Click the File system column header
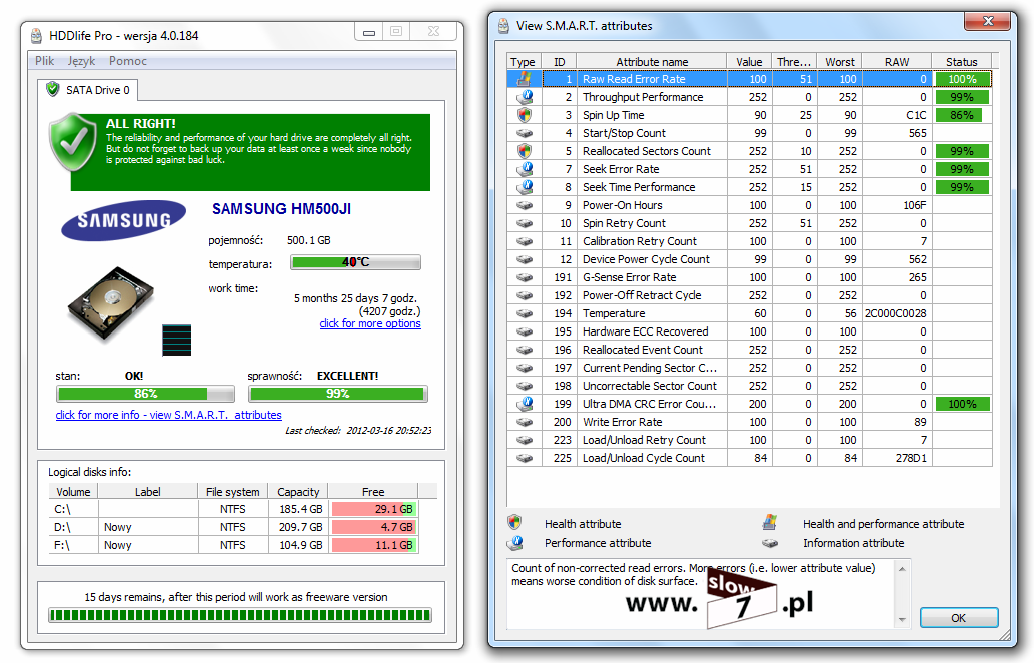The image size is (1034, 663). (232, 491)
